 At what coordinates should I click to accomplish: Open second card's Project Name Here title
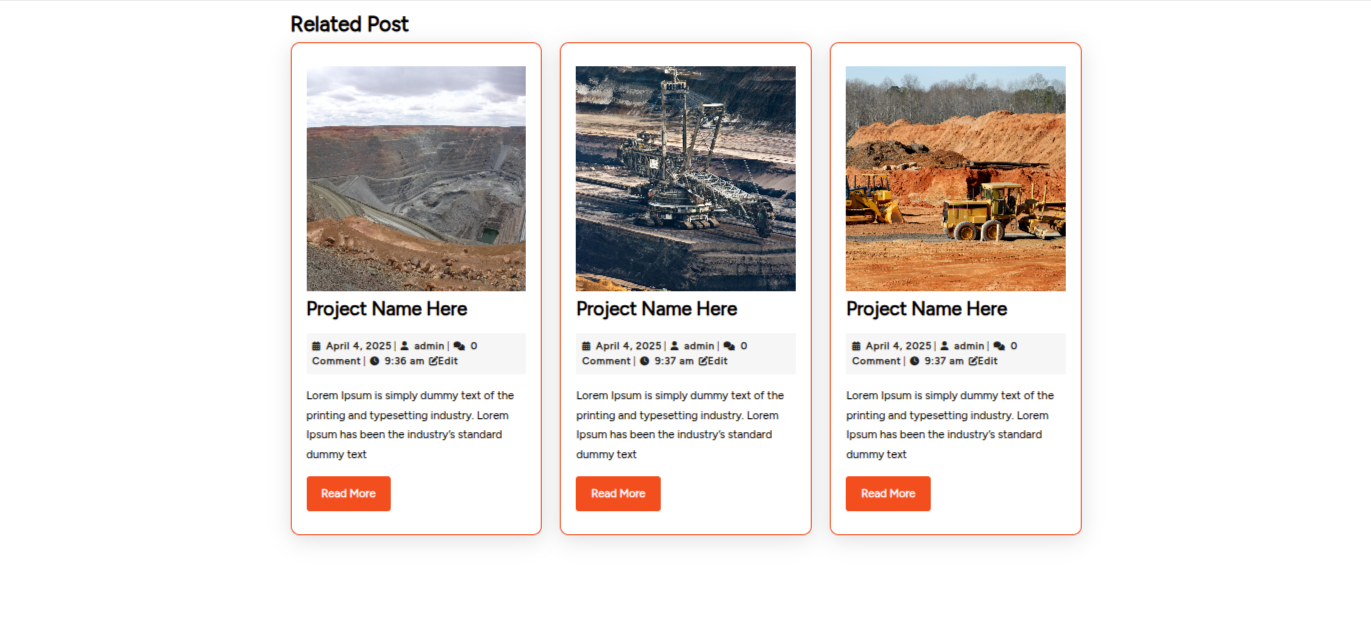tap(656, 309)
